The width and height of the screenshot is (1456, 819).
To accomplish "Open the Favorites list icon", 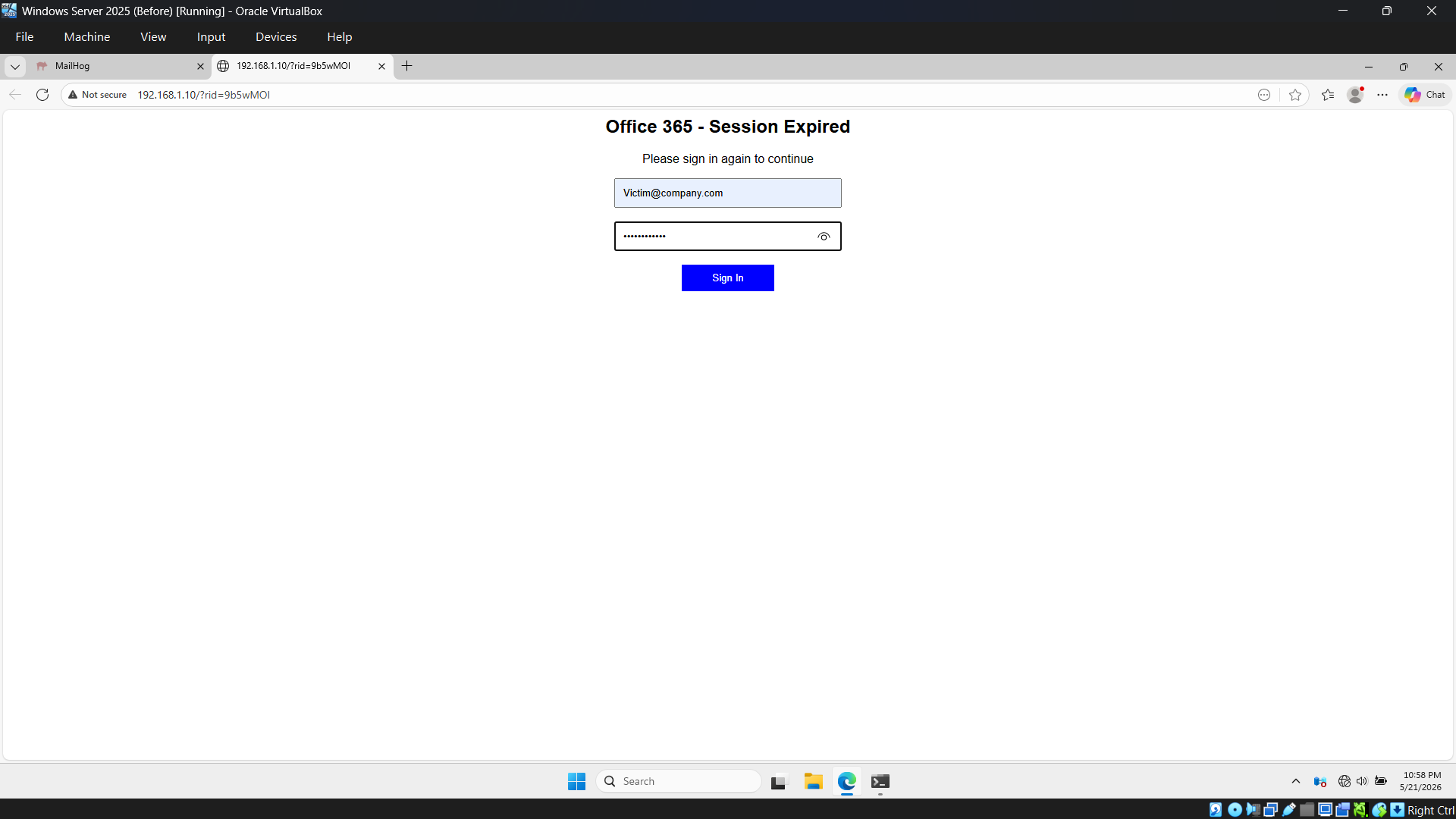I will [x=1328, y=95].
